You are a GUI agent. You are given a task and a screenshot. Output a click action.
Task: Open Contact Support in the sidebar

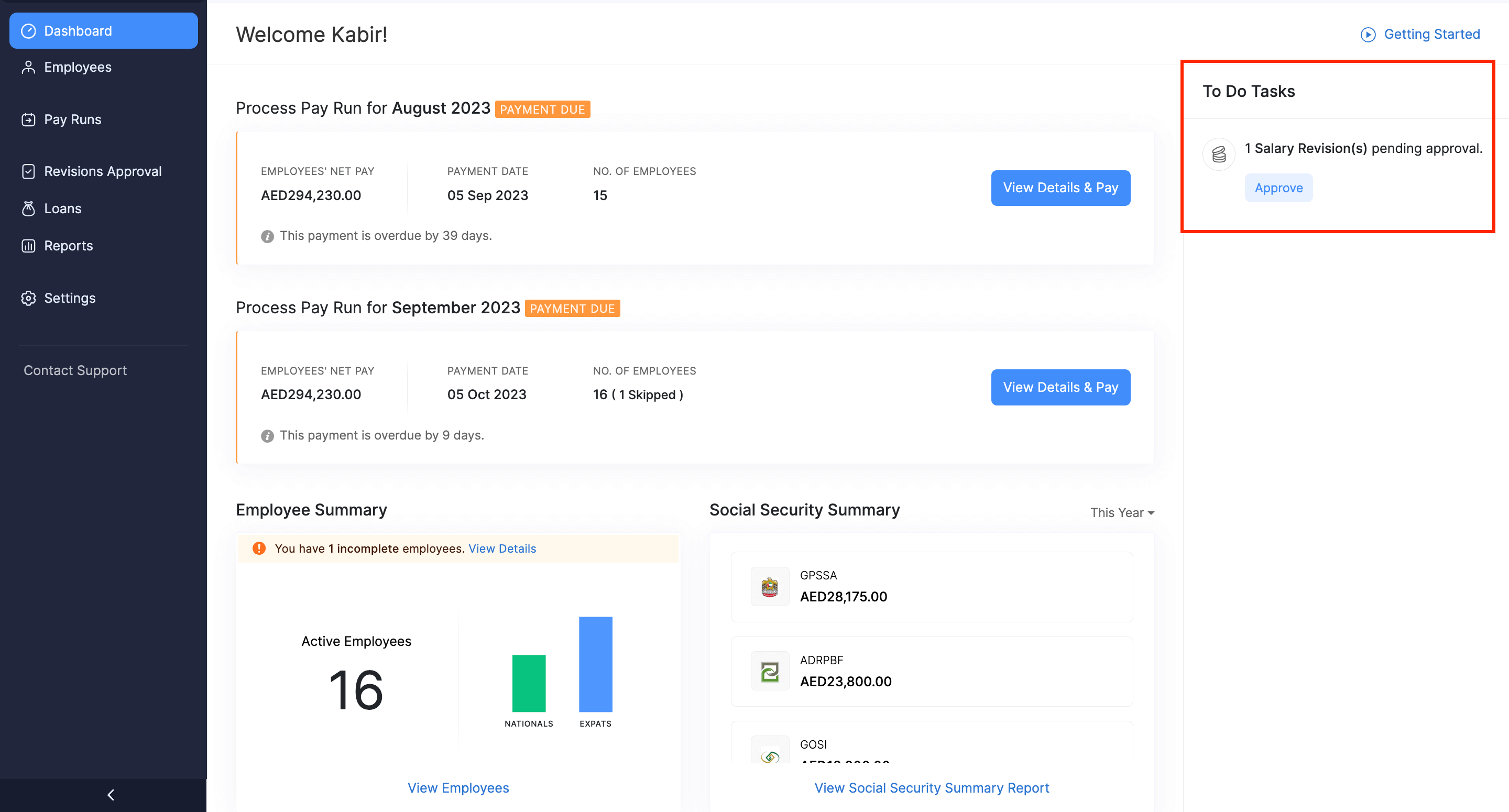(75, 370)
